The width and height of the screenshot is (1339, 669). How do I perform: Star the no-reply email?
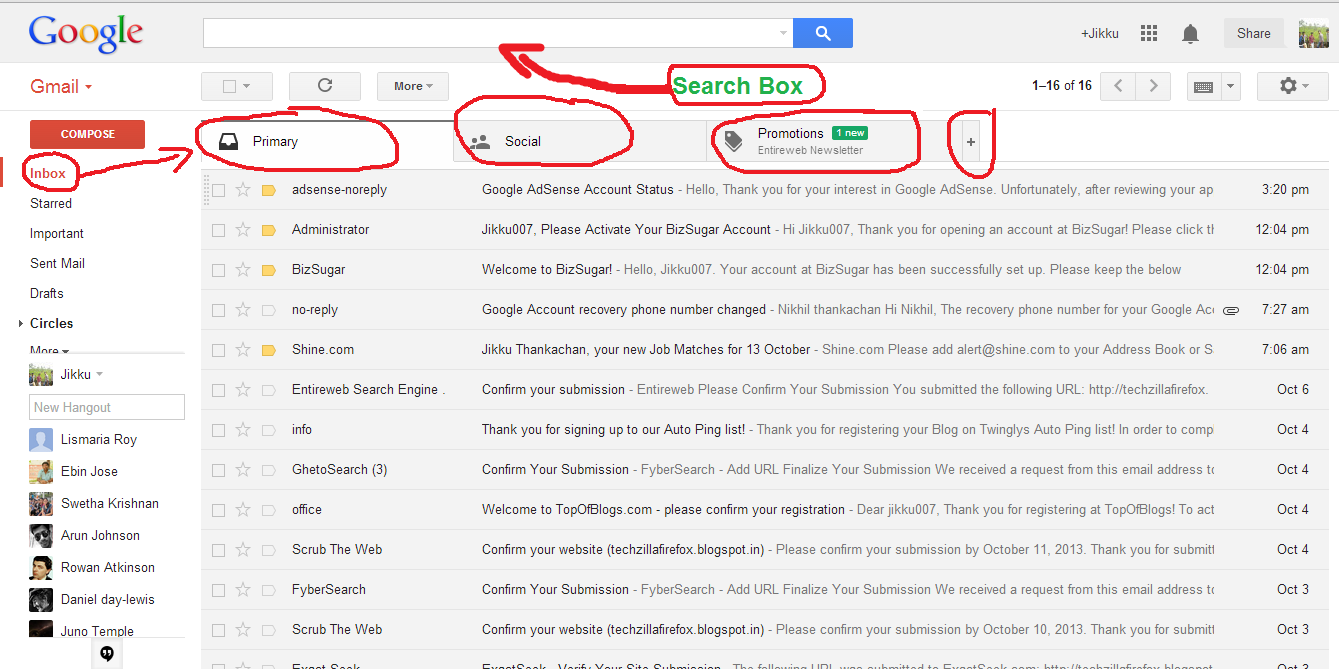click(x=243, y=310)
